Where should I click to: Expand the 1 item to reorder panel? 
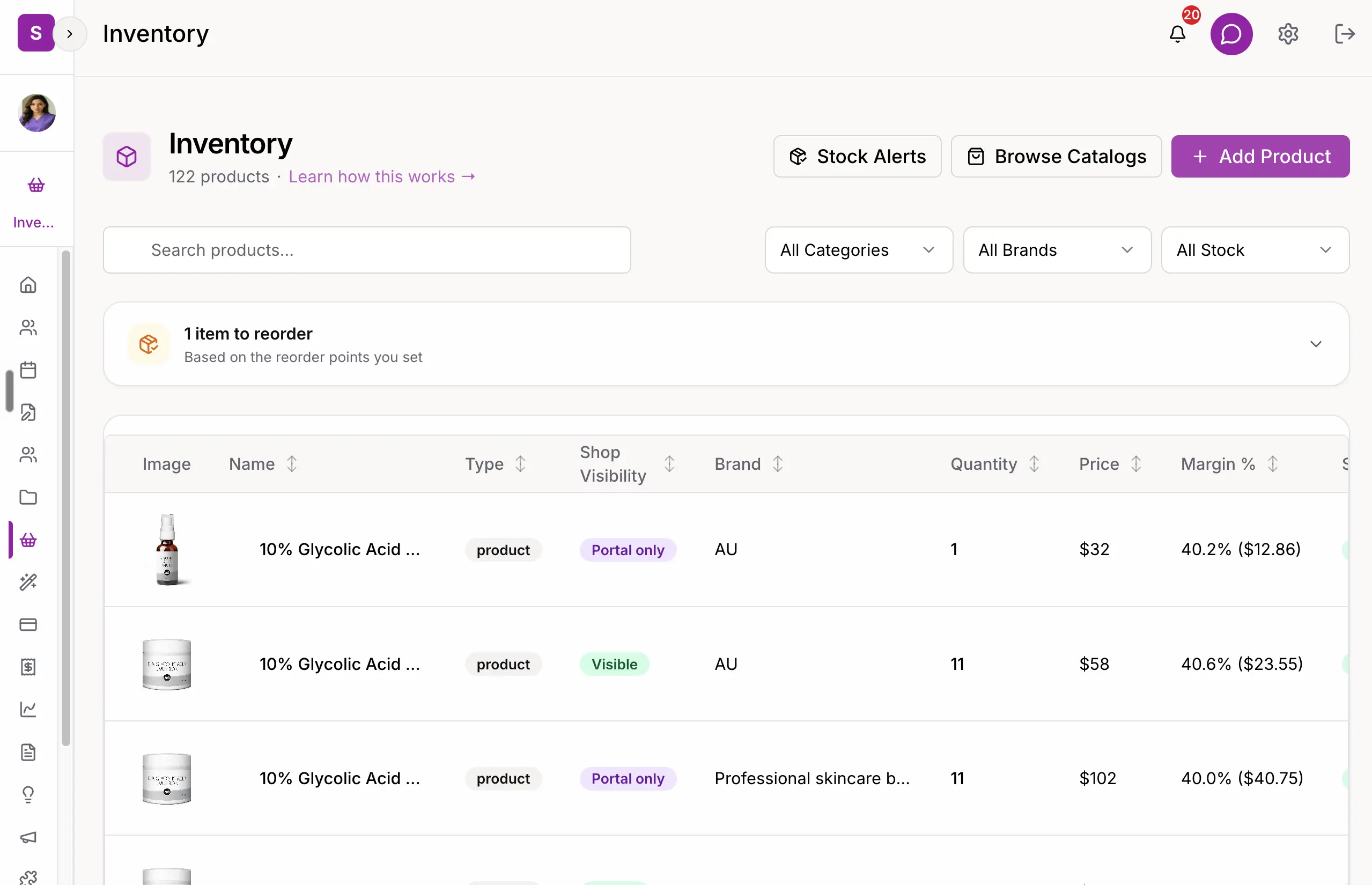pos(726,344)
